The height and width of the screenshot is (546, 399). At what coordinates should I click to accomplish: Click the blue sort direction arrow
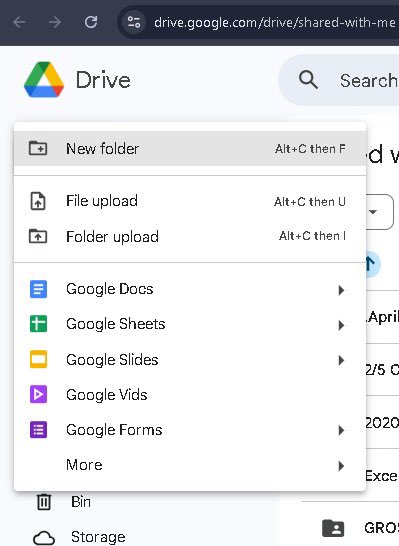(372, 264)
